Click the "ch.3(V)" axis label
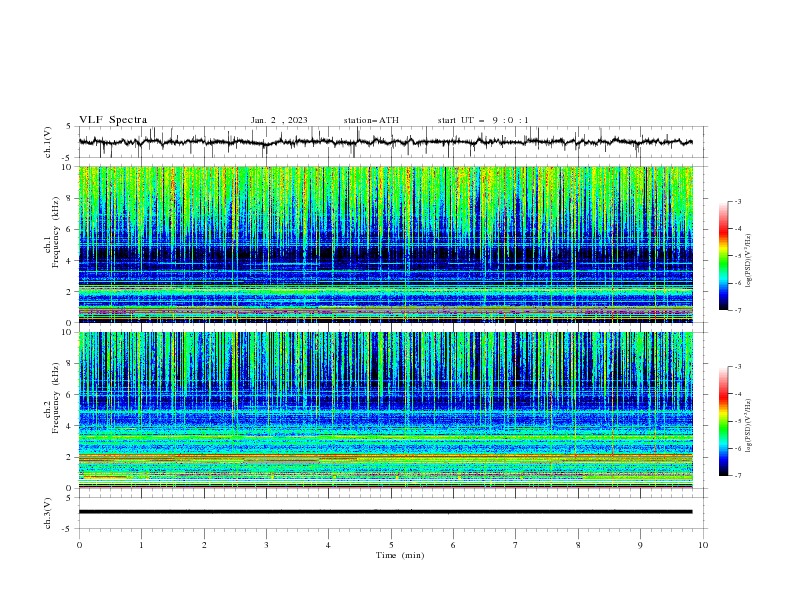This screenshot has height=612, width=792. (x=48, y=513)
